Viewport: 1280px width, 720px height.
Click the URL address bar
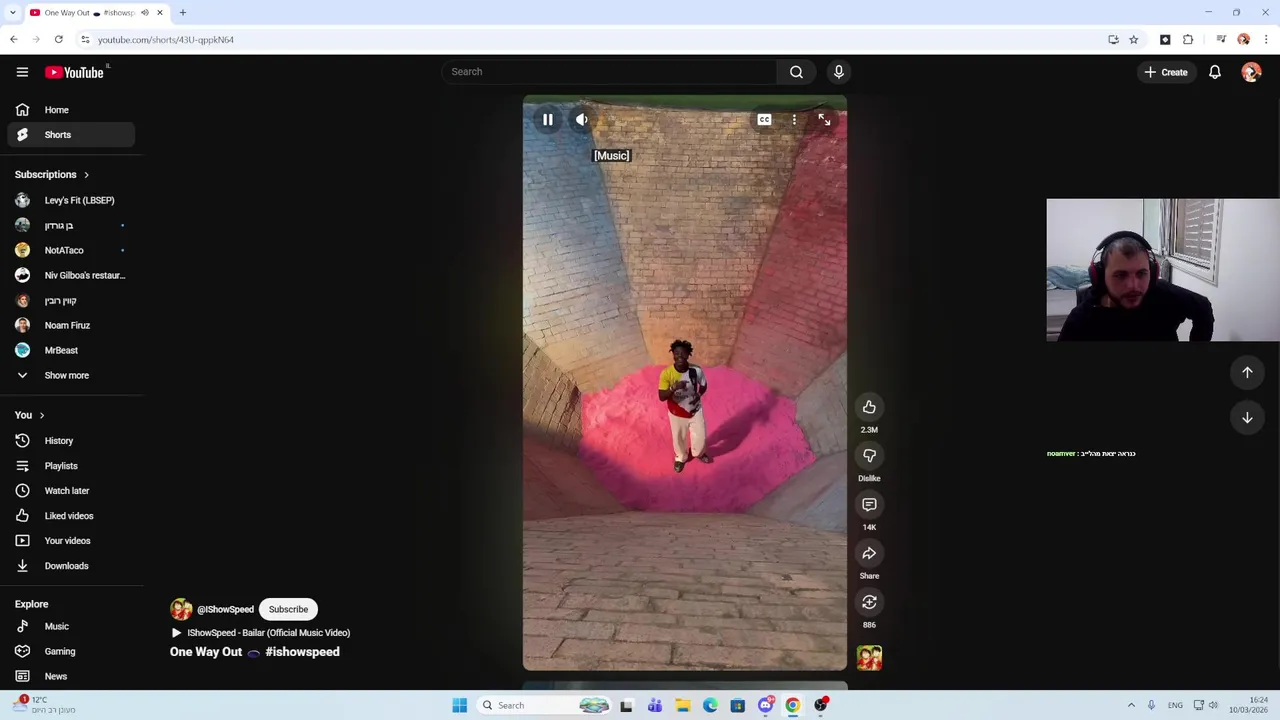click(x=590, y=40)
